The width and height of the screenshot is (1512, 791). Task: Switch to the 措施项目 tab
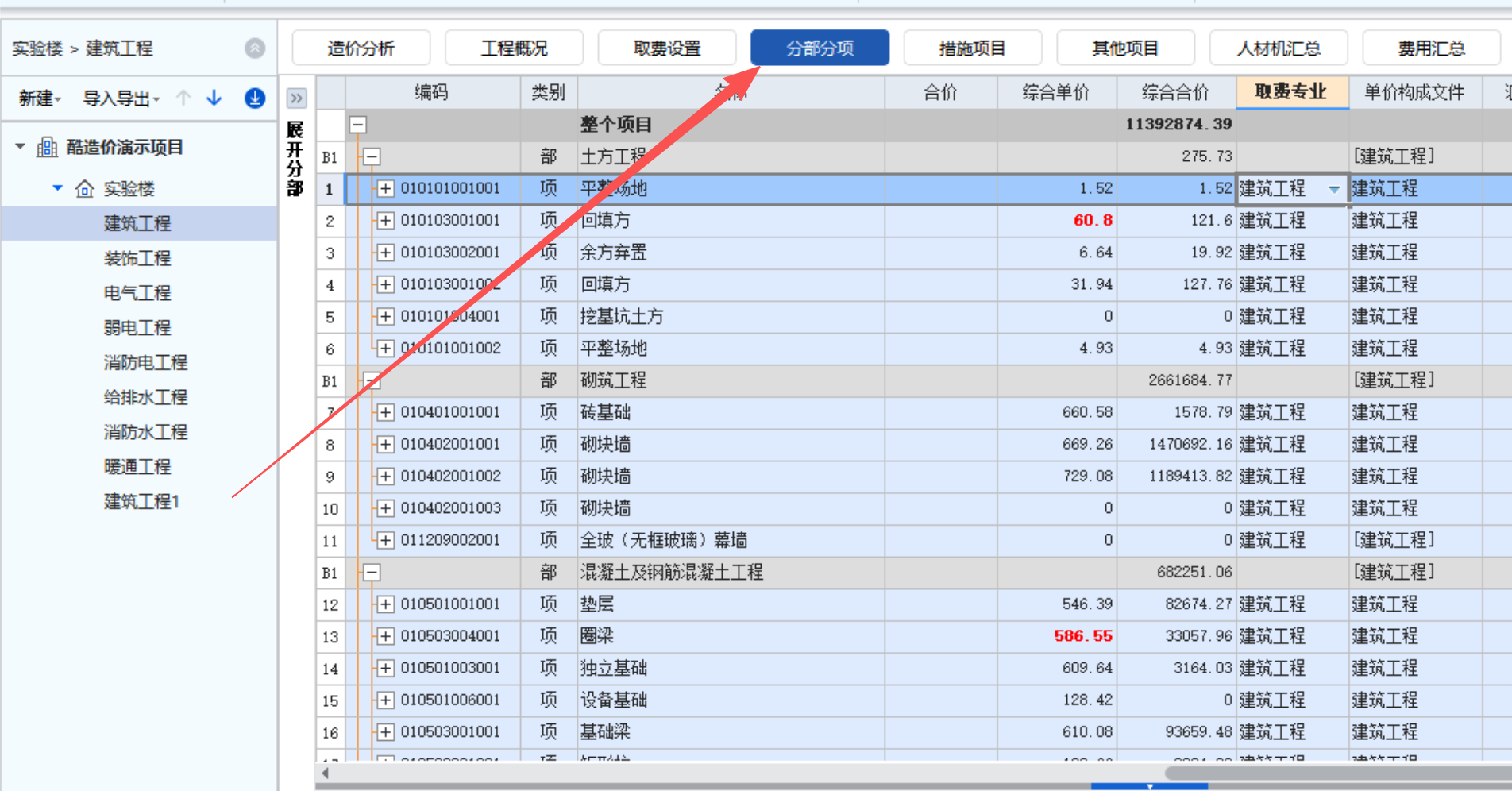[x=972, y=48]
